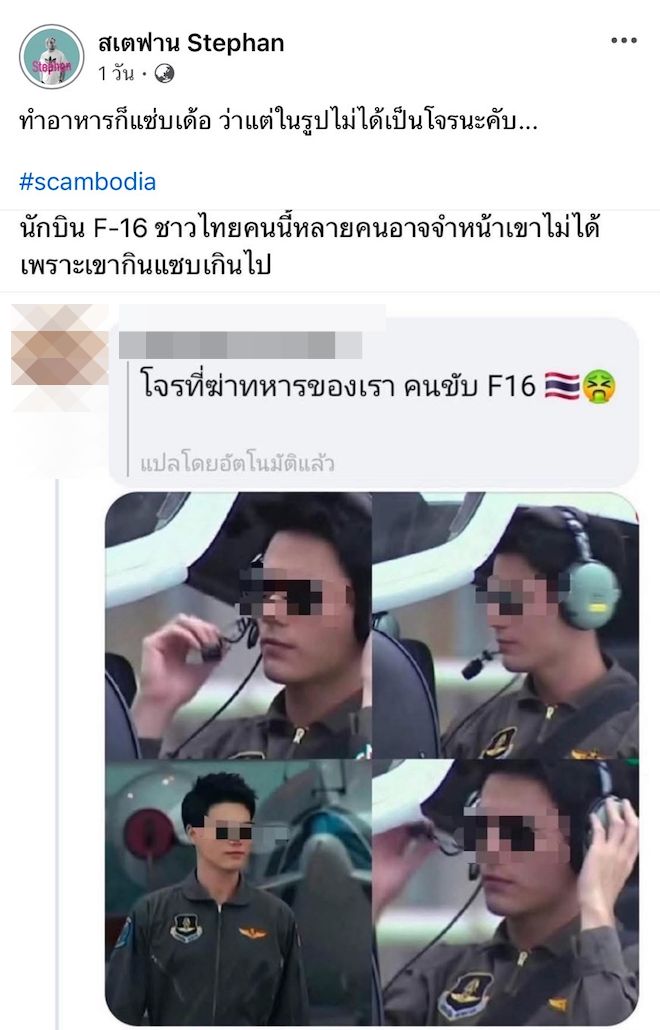Viewport: 660px width, 1030px height.
Task: Open the สเตฟาน Stephan page name
Action: (x=191, y=43)
